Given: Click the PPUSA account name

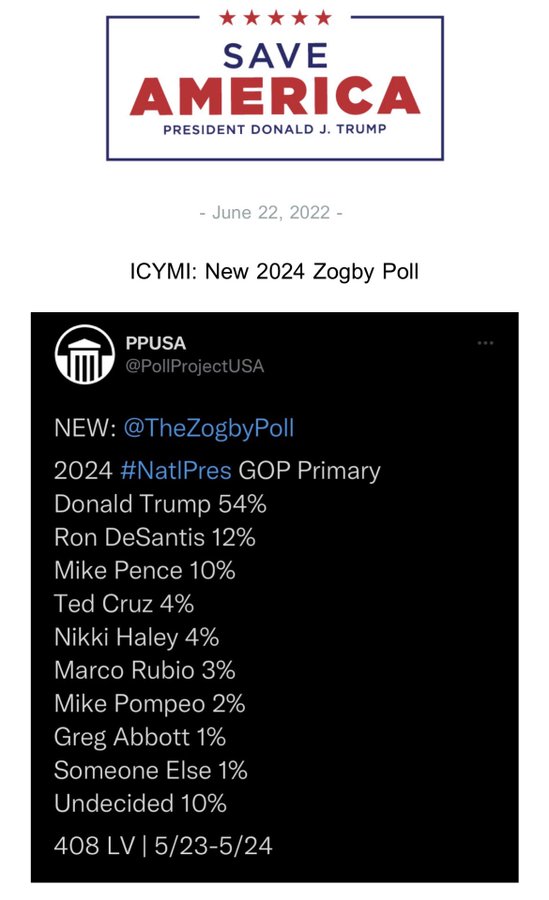Looking at the screenshot, I should 156,343.
